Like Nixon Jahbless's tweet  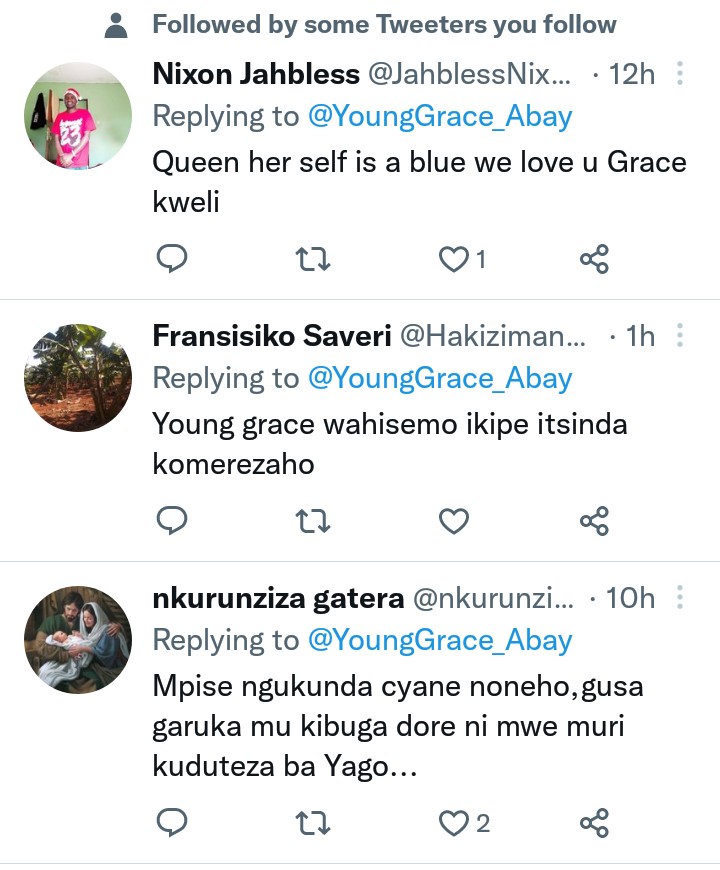[x=455, y=260]
